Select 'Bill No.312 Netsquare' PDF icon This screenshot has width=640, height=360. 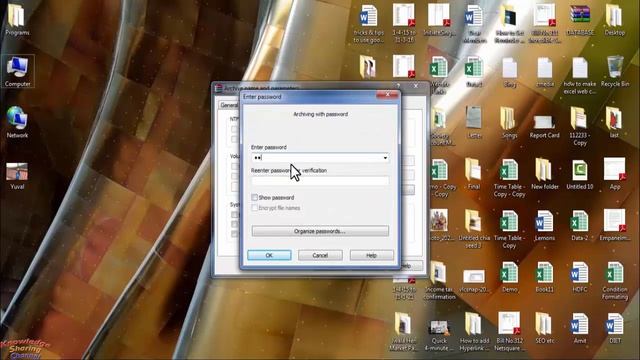click(x=509, y=331)
